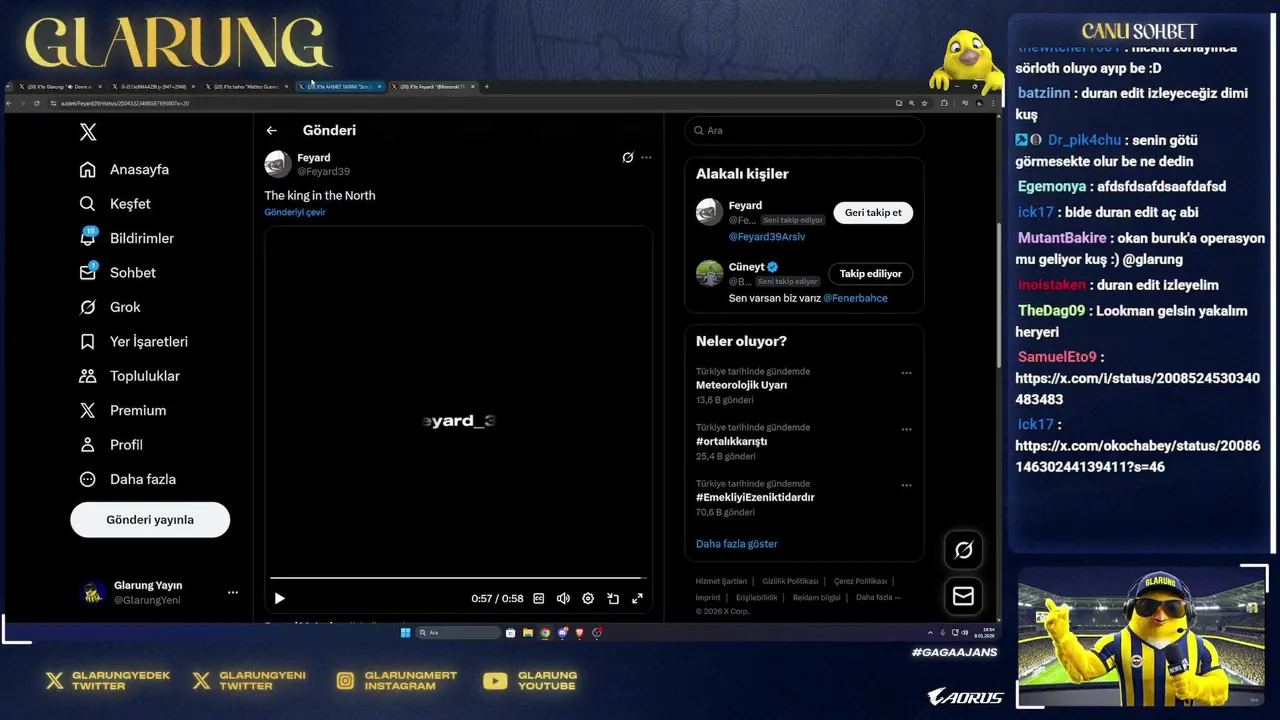This screenshot has width=1280, height=720.
Task: Click the Ara search field on X
Action: point(804,131)
